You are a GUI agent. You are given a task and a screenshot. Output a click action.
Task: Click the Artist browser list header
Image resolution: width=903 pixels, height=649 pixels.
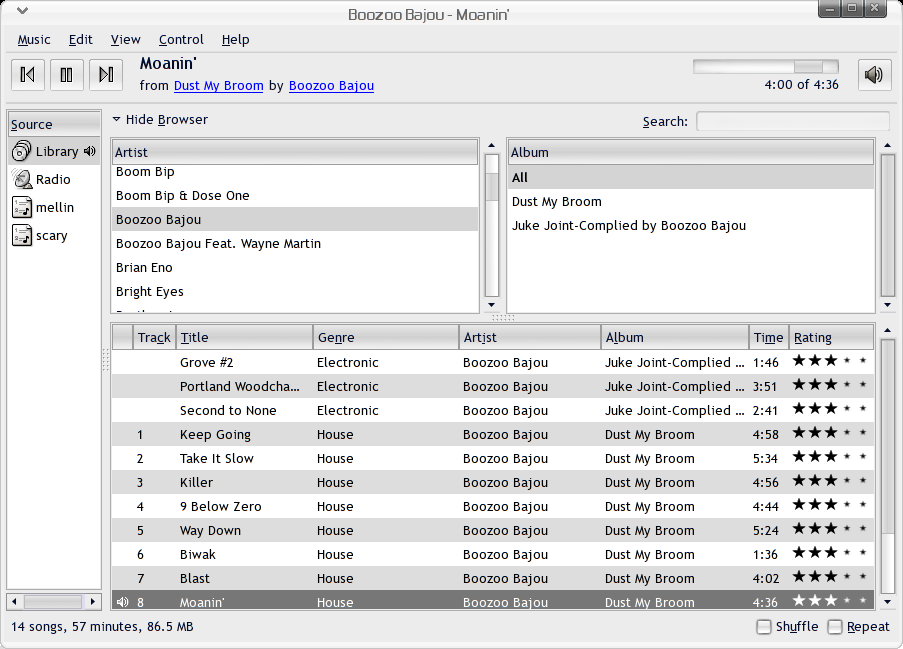coord(294,152)
